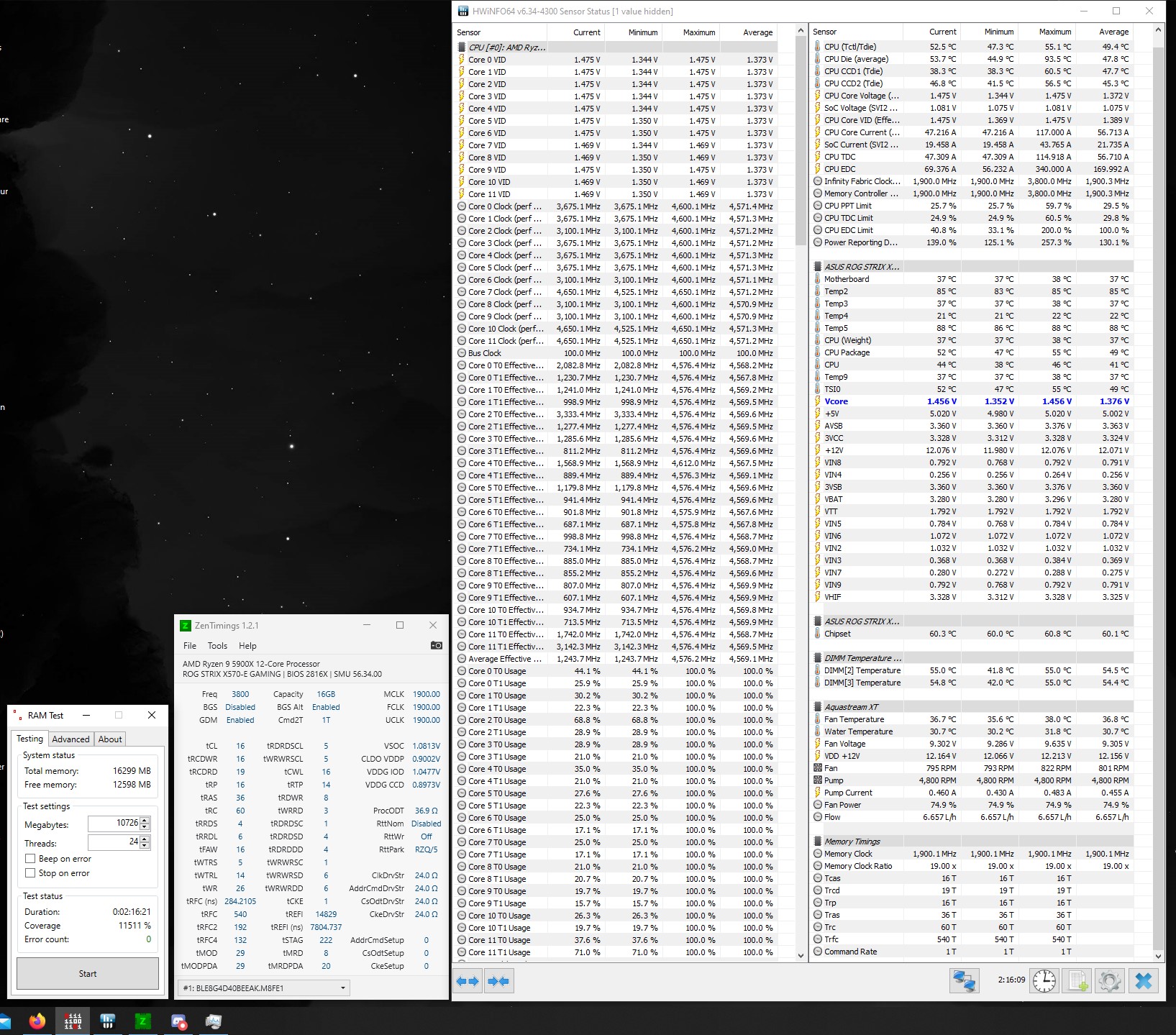Viewport: 1176px width, 1035px height.
Task: Click the Average column header in right panel
Action: pos(1104,32)
